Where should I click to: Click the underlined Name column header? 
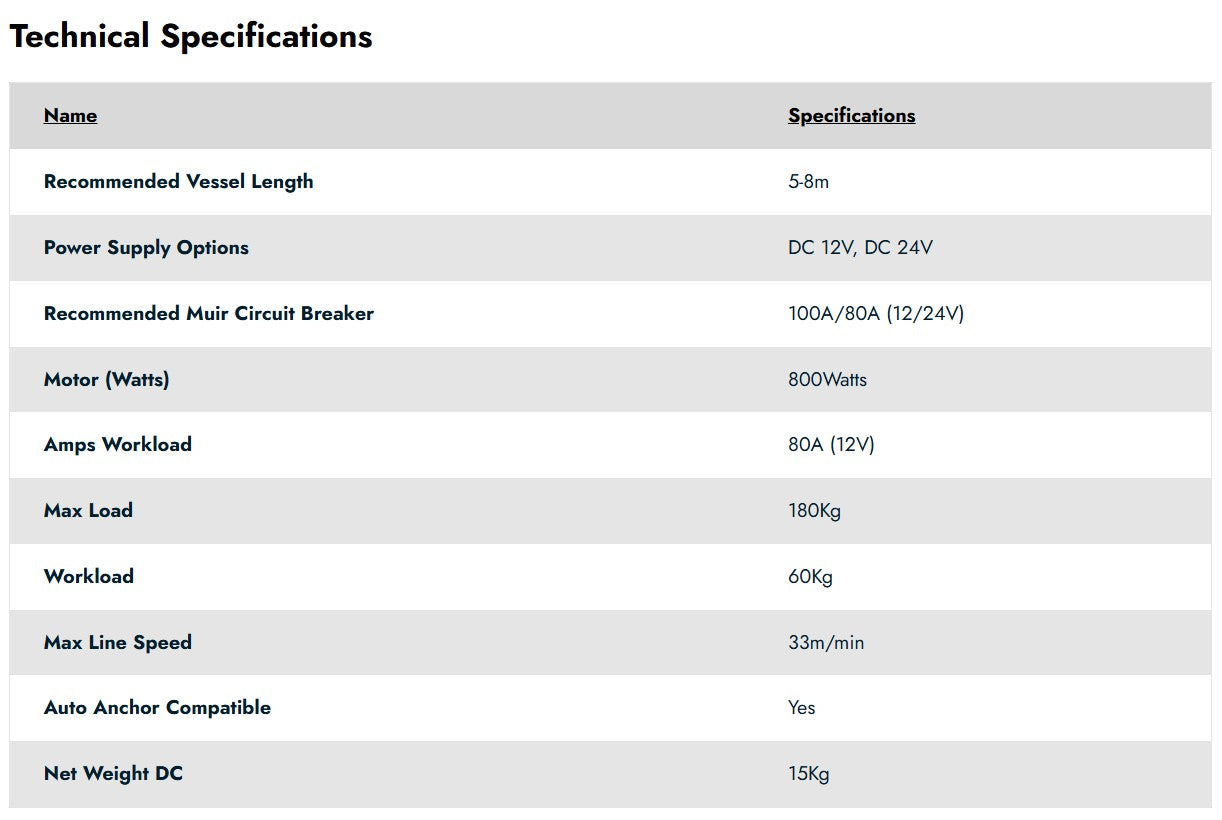70,116
